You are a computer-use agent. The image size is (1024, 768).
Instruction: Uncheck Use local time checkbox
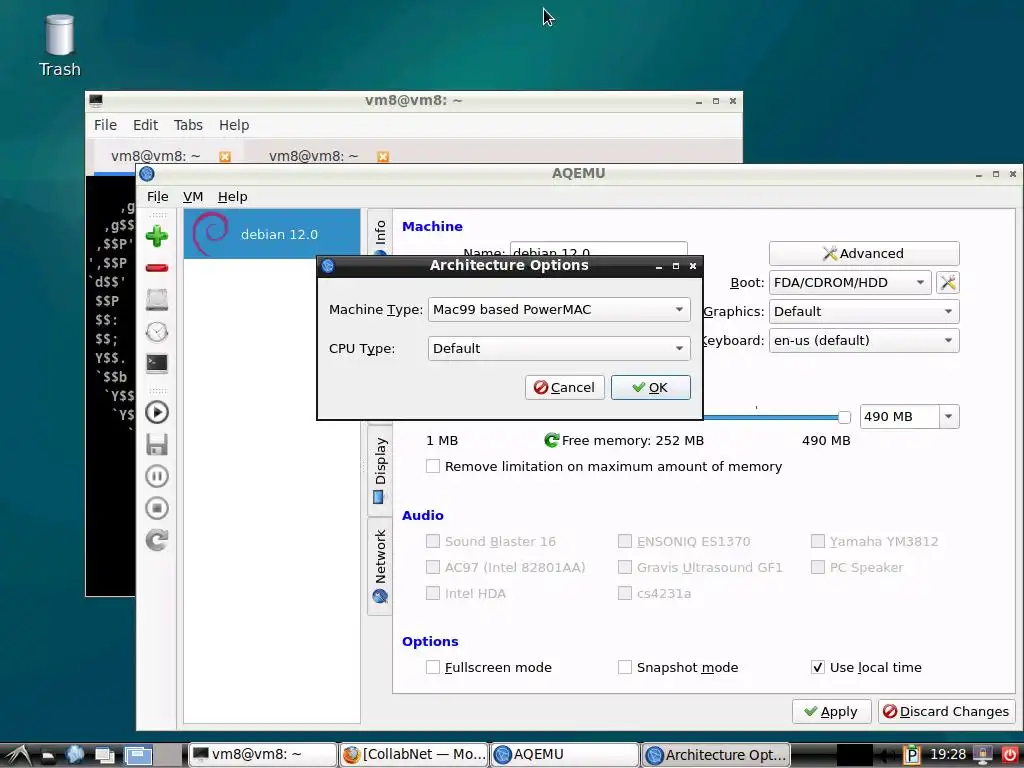(818, 667)
